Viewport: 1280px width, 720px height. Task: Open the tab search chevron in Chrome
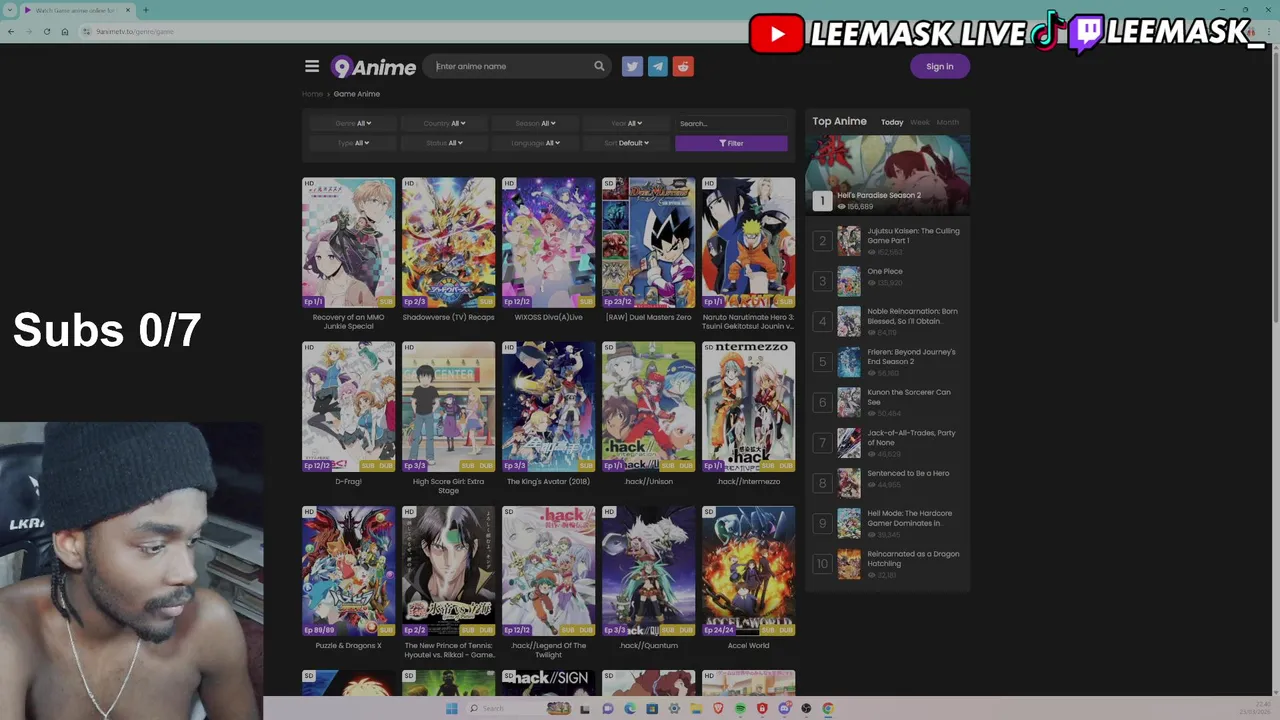pyautogui.click(x=11, y=10)
